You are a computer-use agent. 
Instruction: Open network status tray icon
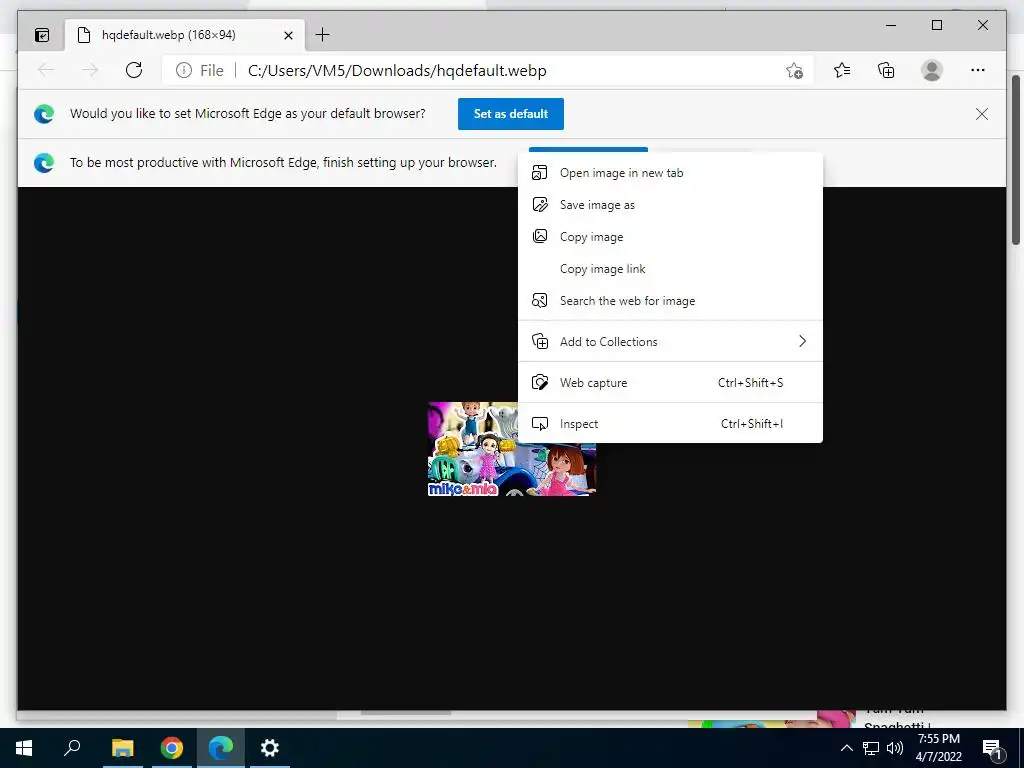click(871, 748)
